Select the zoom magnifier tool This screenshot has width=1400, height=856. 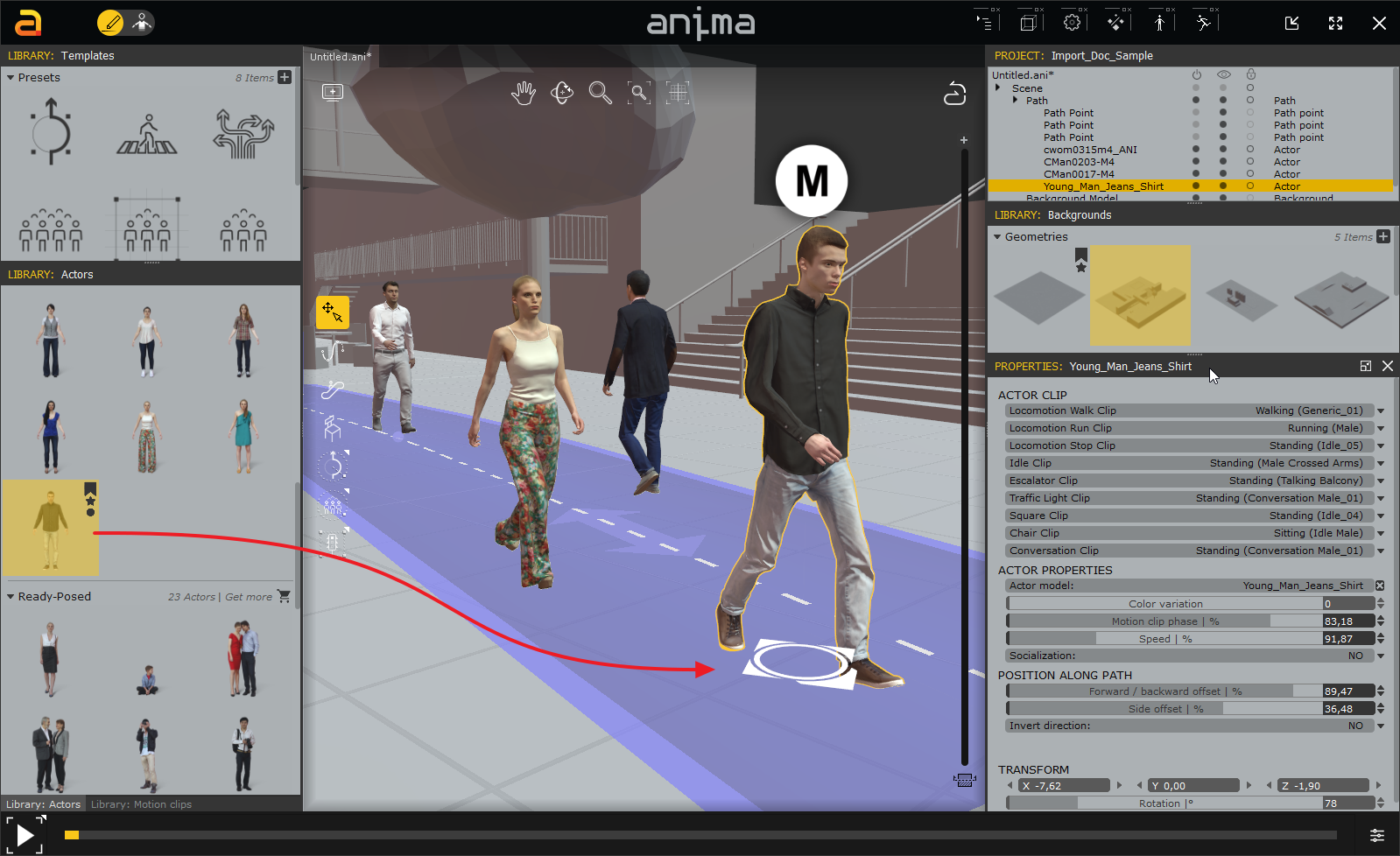[601, 92]
